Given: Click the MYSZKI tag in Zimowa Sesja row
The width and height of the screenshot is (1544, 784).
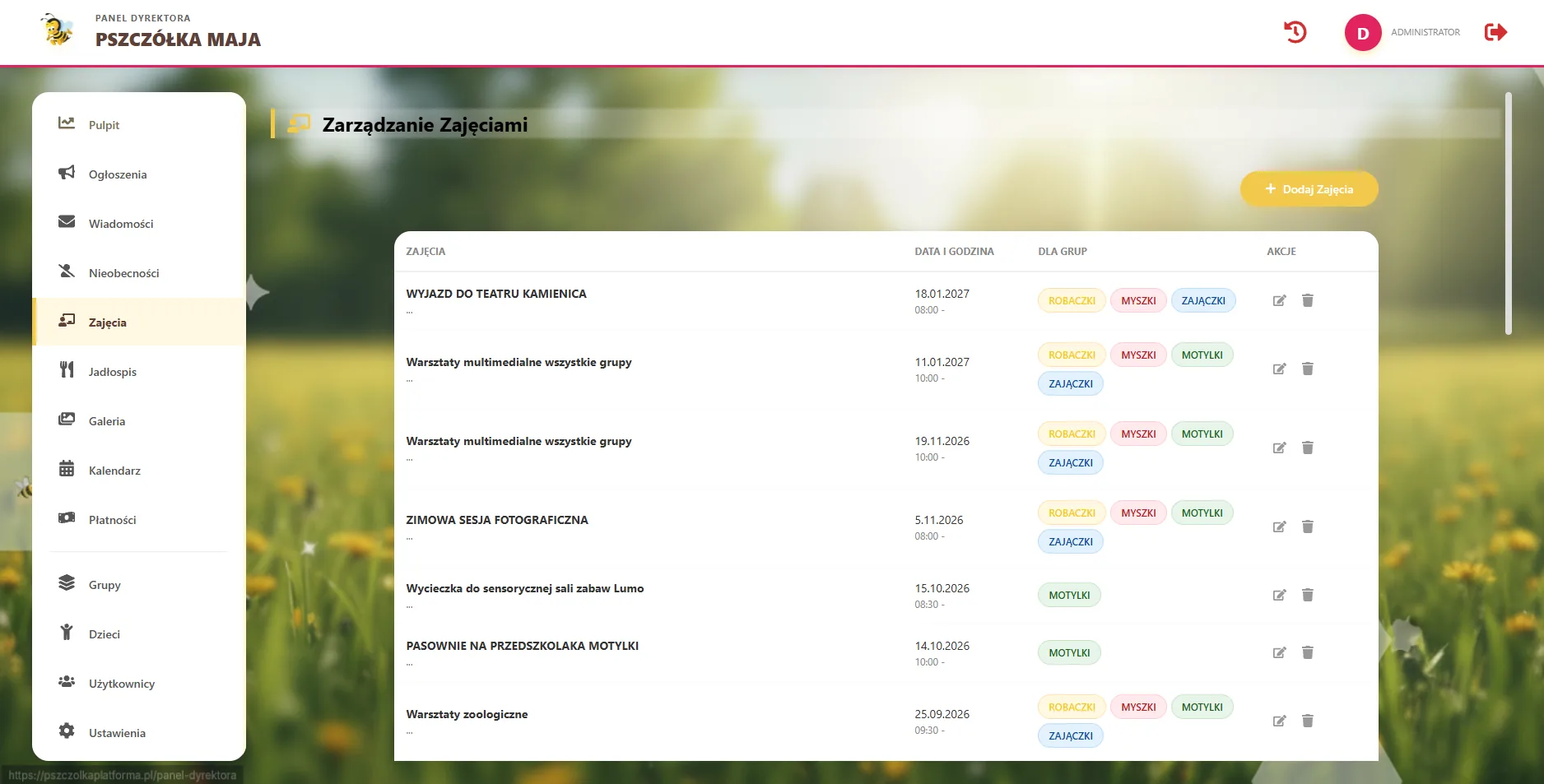Looking at the screenshot, I should [x=1138, y=513].
